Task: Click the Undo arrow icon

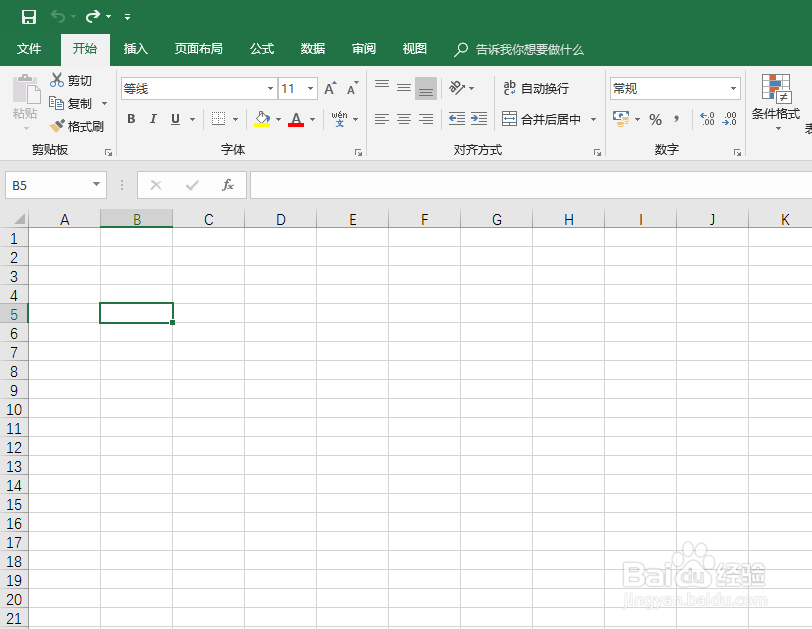Action: [x=57, y=17]
